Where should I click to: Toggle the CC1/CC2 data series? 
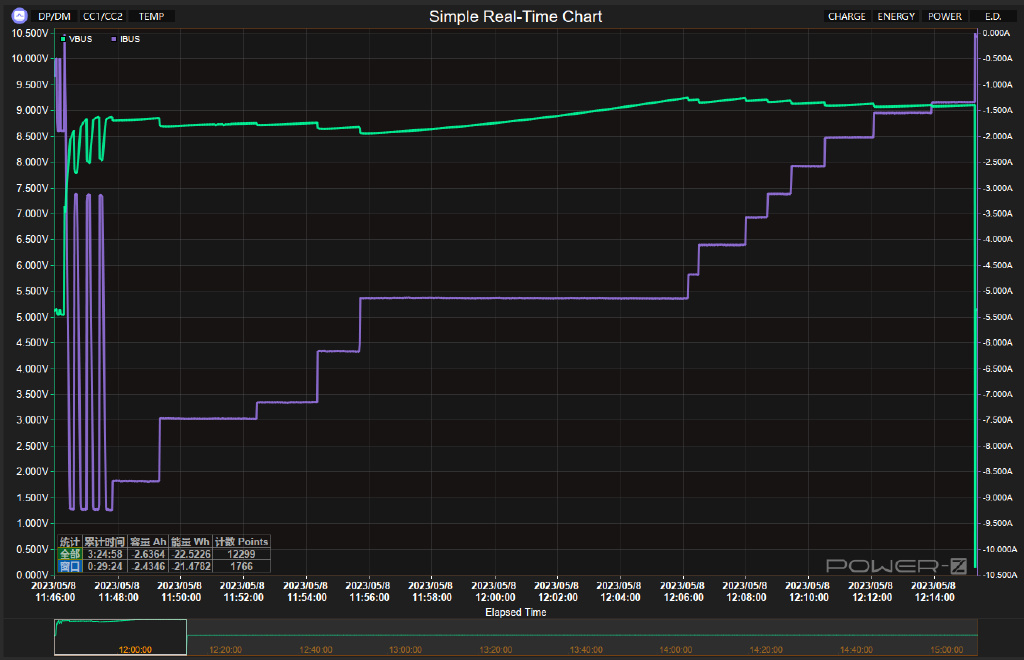pyautogui.click(x=103, y=17)
